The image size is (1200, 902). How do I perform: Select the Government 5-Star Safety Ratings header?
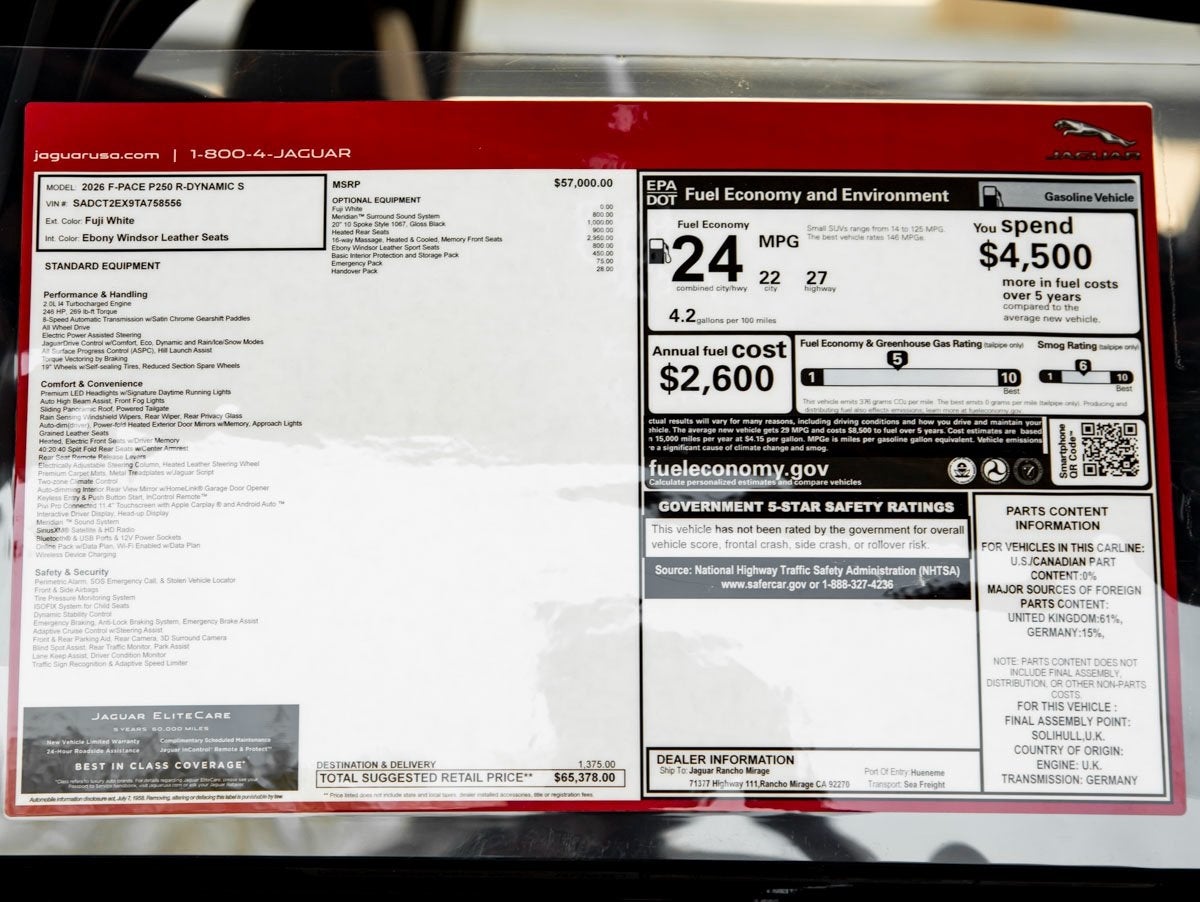click(805, 507)
